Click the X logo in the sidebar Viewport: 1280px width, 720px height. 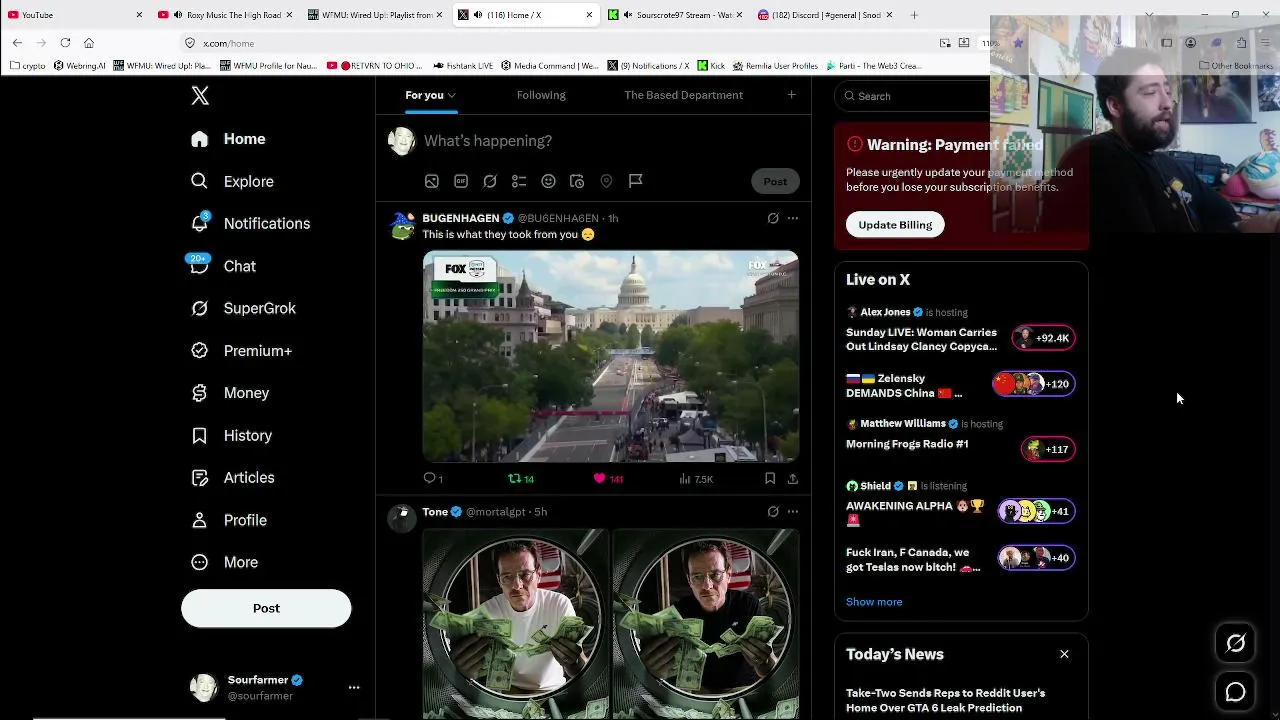[x=200, y=96]
